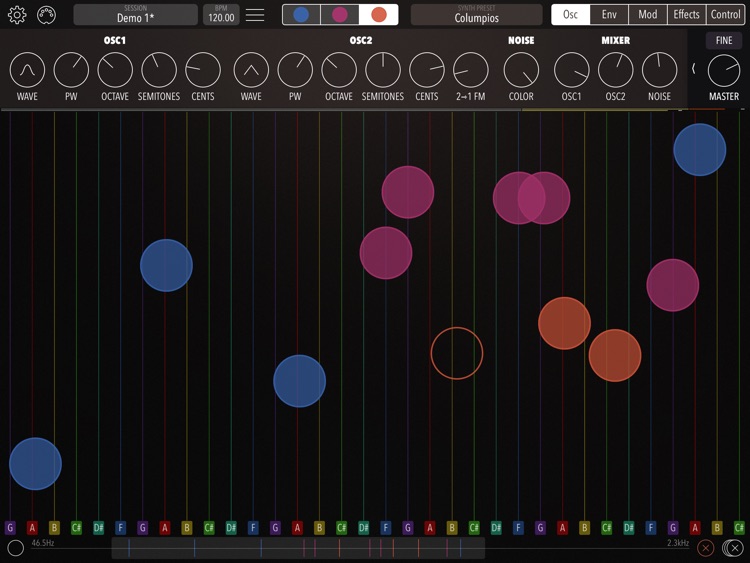Open the Synth Preset Columpios selector

tap(476, 15)
